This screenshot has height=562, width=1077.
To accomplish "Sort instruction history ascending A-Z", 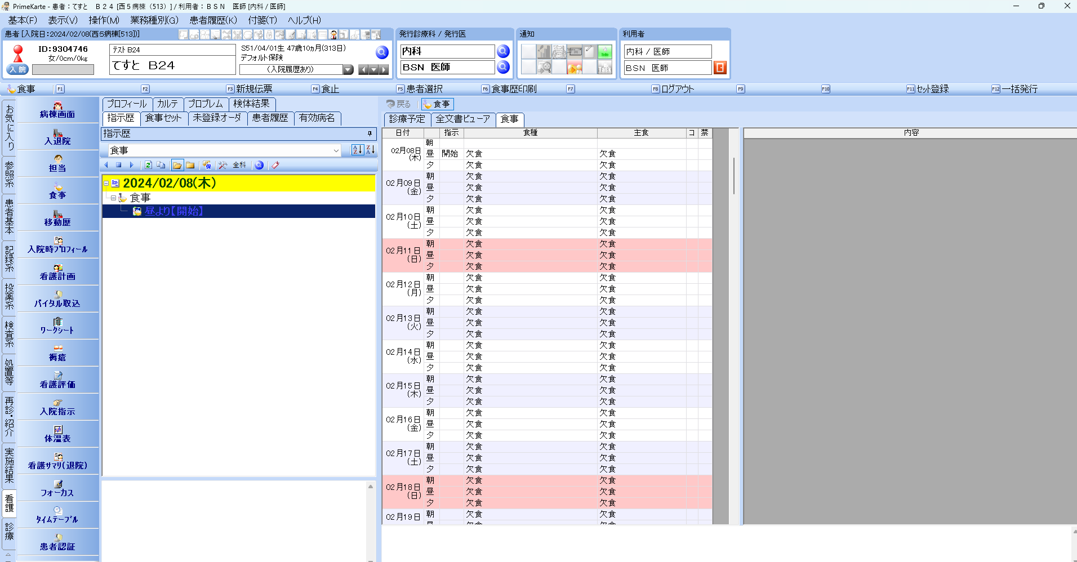I will 357,150.
